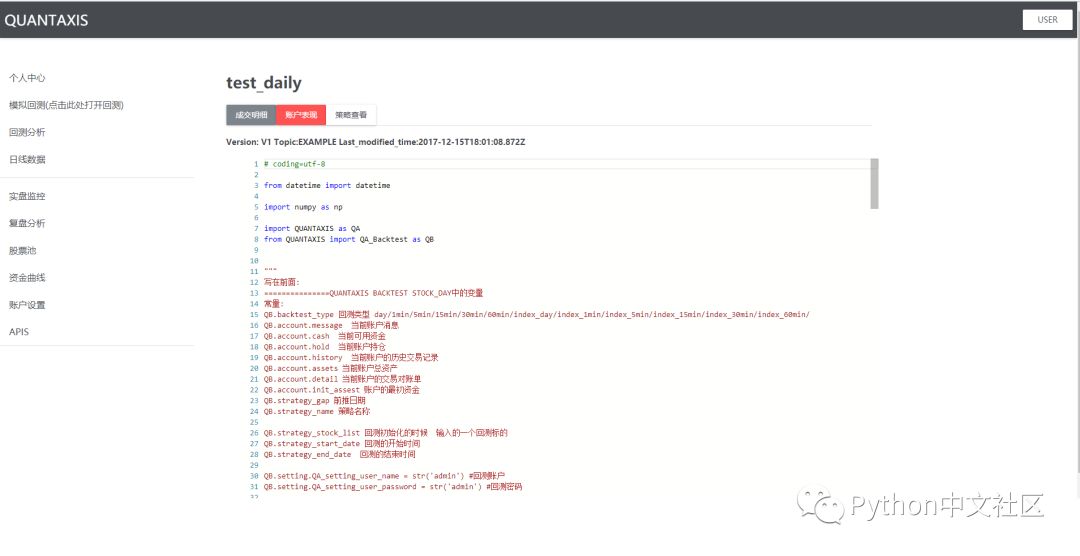The image size is (1080, 556).
Task: Go to 个人中心 in sidebar
Action: click(x=27, y=78)
